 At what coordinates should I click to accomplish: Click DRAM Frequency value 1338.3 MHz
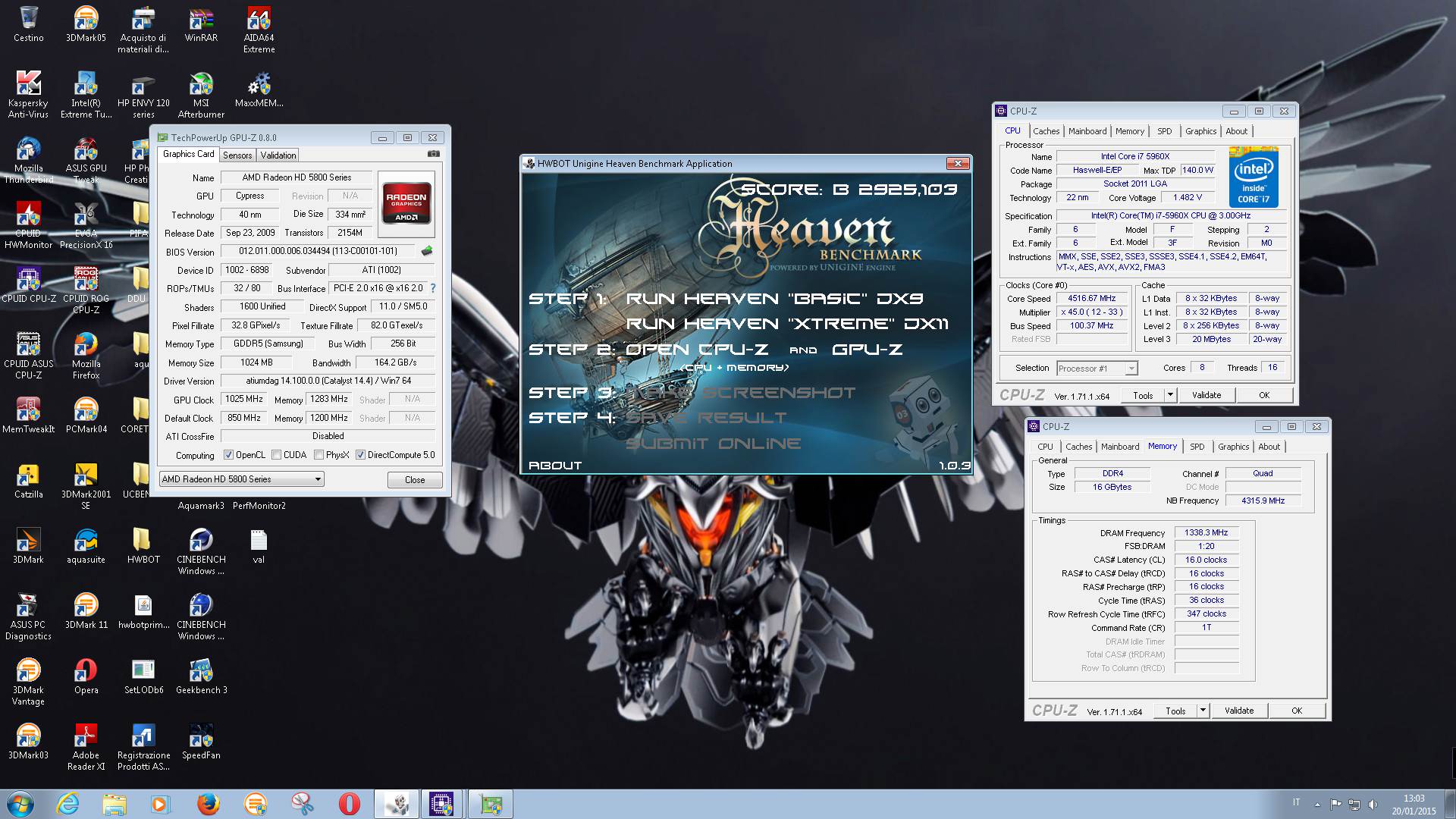tap(1206, 533)
